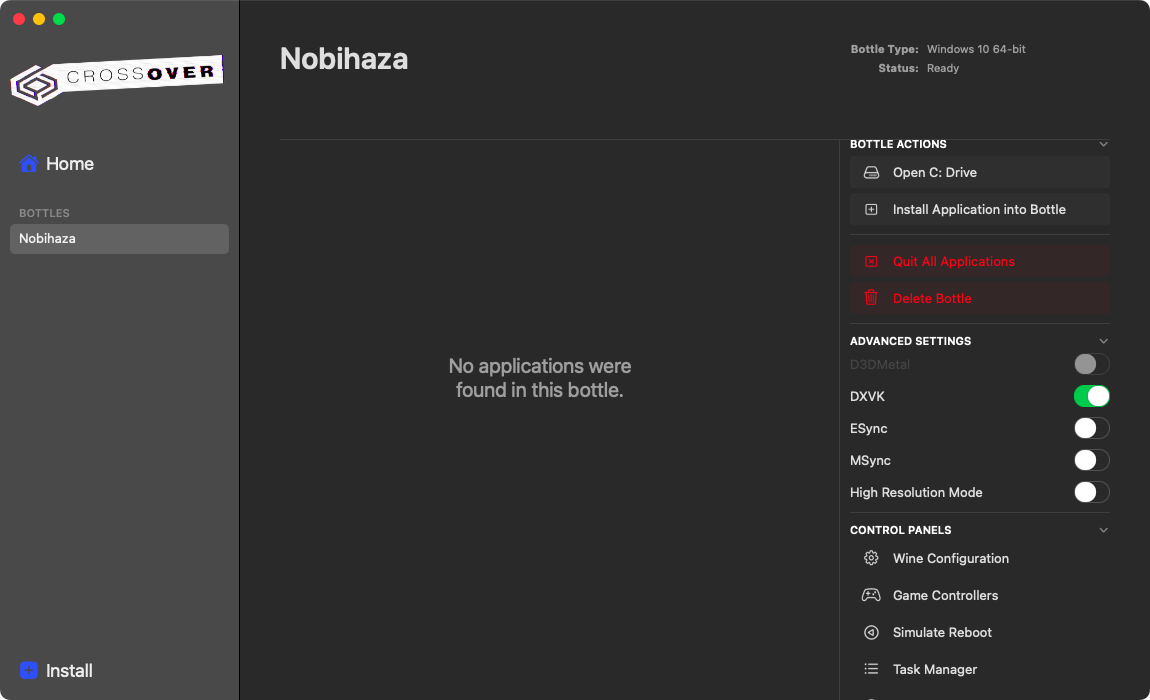
Task: Click the Task Manager list icon
Action: click(871, 670)
